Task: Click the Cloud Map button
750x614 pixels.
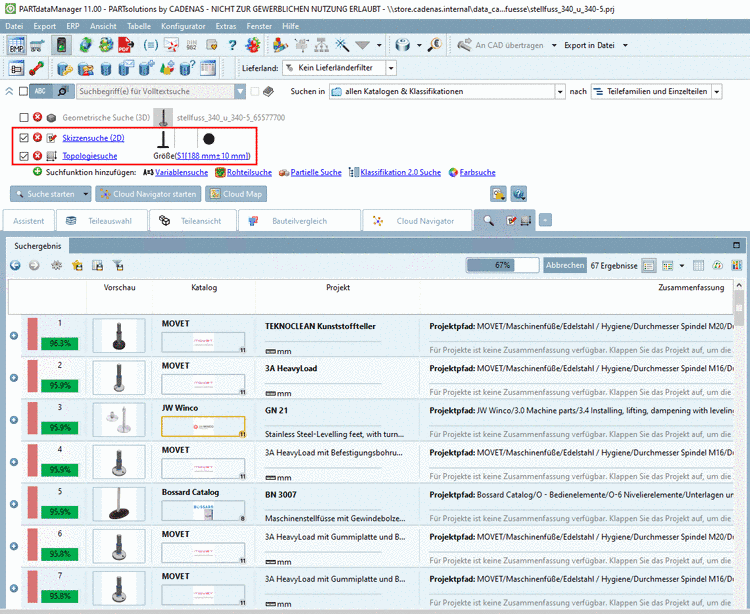Action: [236, 194]
